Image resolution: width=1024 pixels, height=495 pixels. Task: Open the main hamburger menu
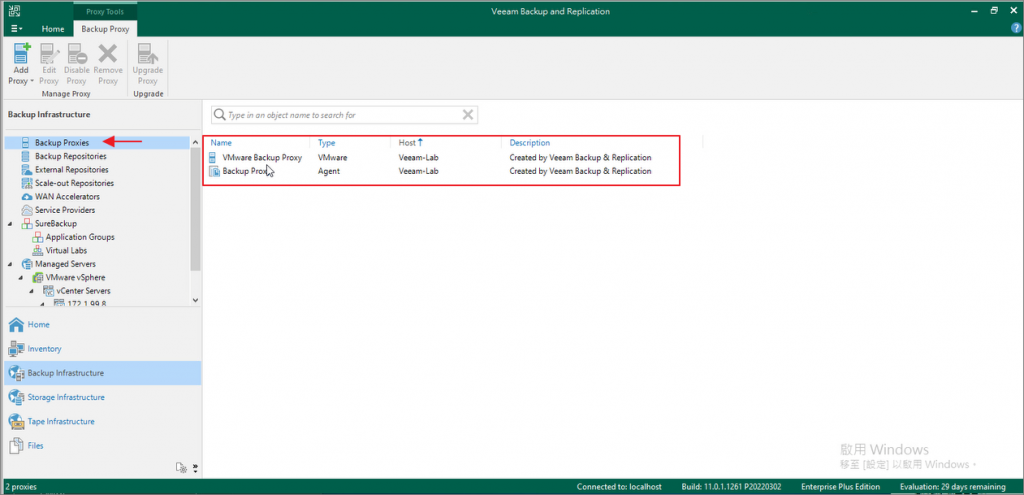click(x=16, y=29)
